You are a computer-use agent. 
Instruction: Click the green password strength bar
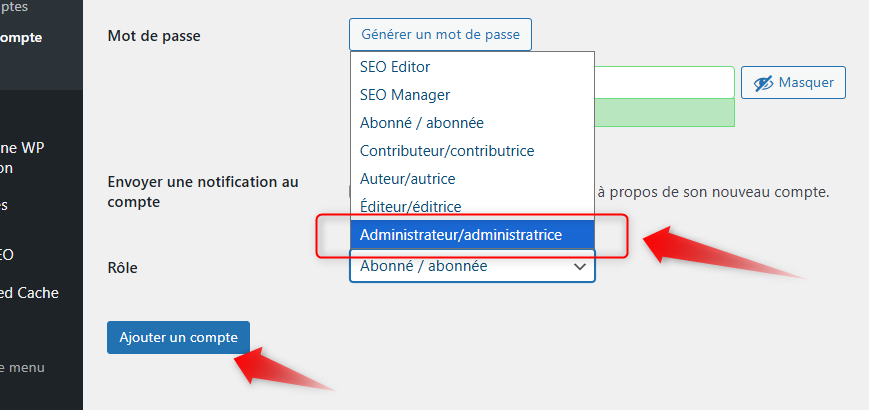664,113
